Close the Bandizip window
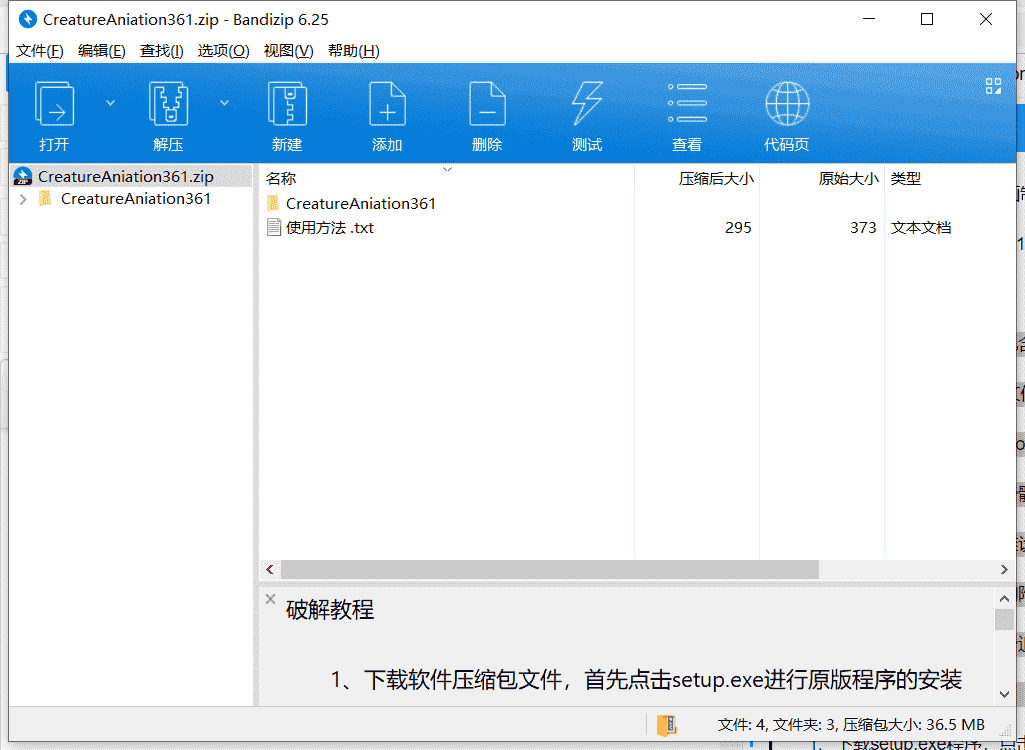Viewport: 1025px width, 750px height. tap(986, 20)
